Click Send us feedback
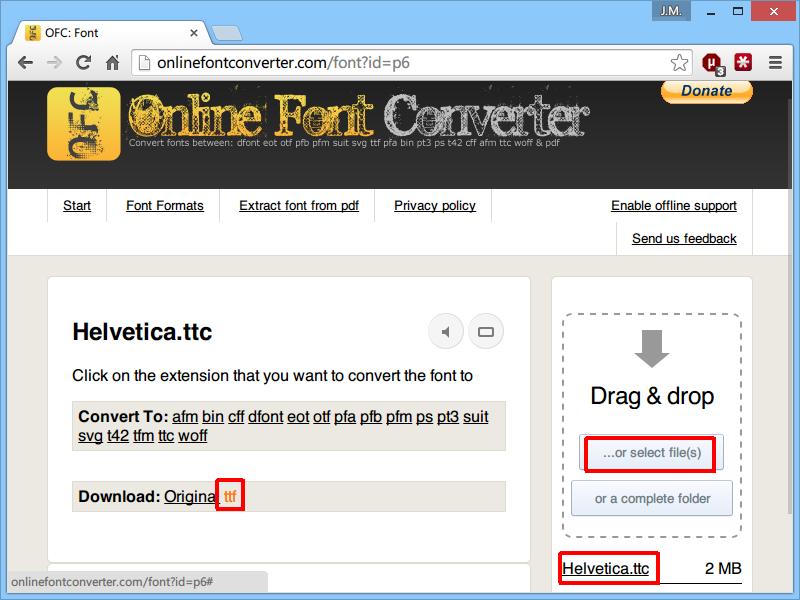800x600 pixels. click(x=684, y=238)
